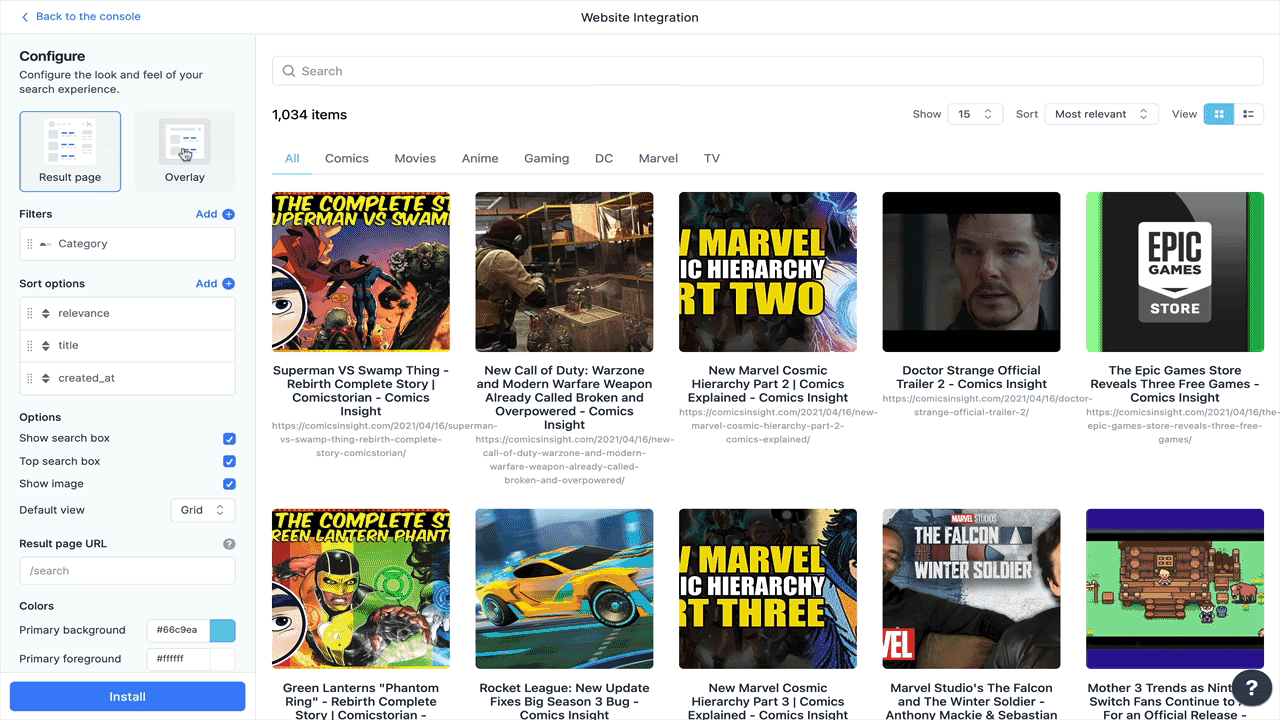Click the title row drag handle
This screenshot has width=1280, height=720.
[30, 346]
